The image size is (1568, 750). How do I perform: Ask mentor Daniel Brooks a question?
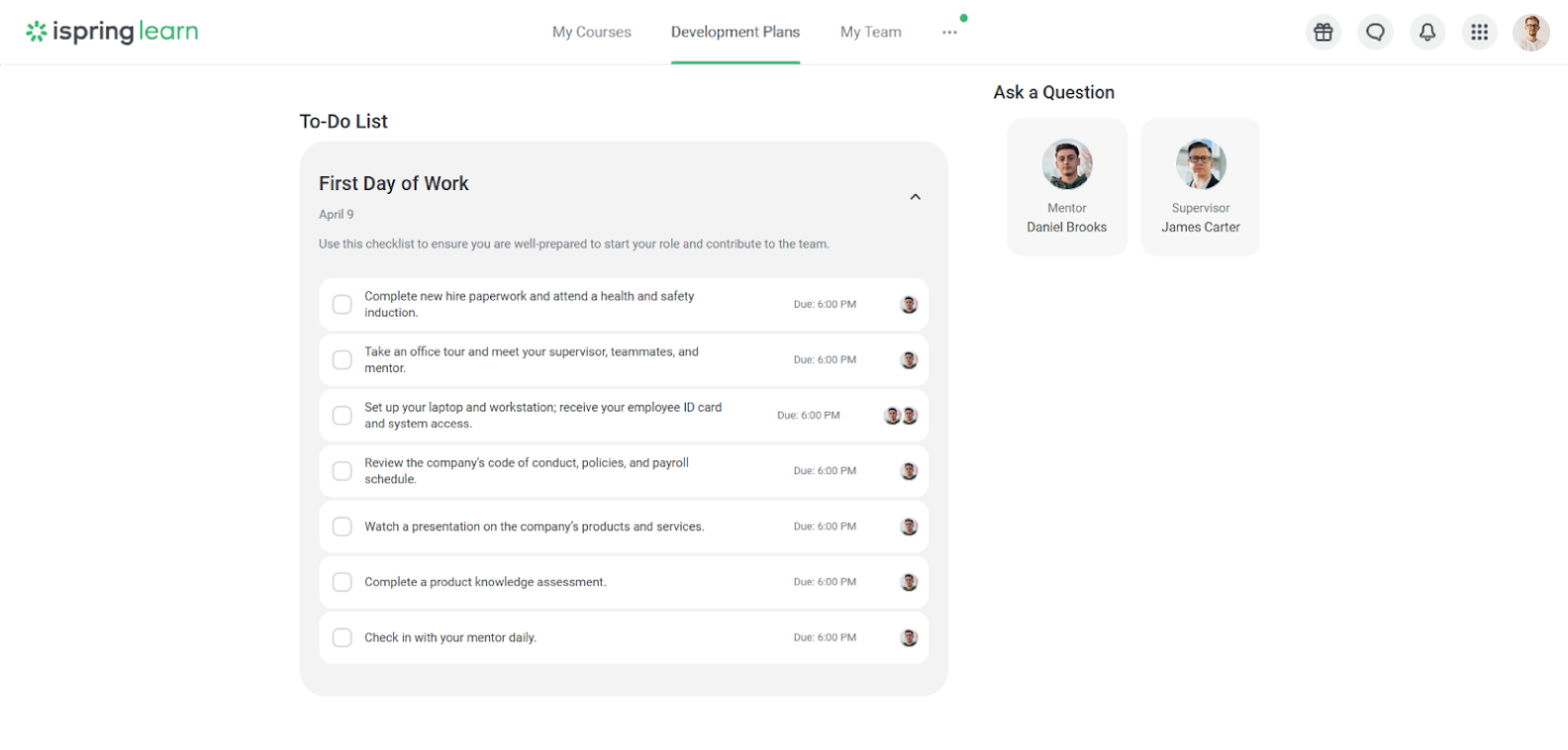(1066, 187)
